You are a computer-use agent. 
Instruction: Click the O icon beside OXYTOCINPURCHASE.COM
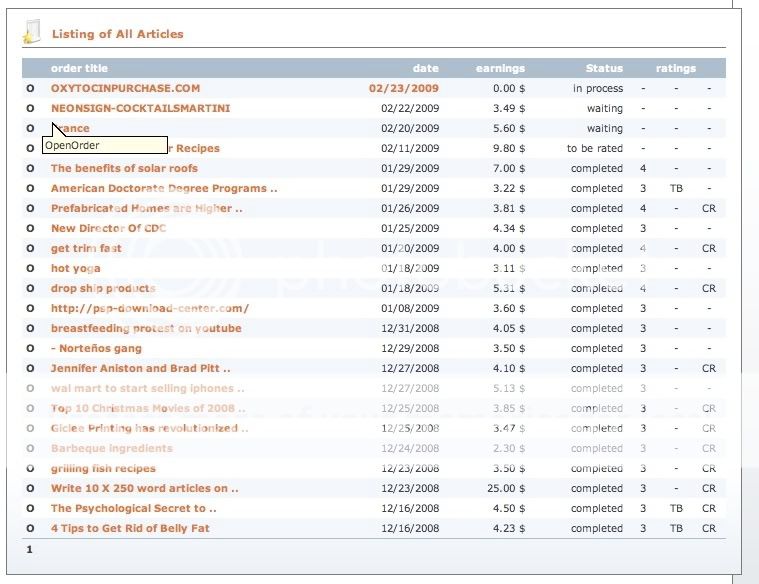click(x=30, y=89)
